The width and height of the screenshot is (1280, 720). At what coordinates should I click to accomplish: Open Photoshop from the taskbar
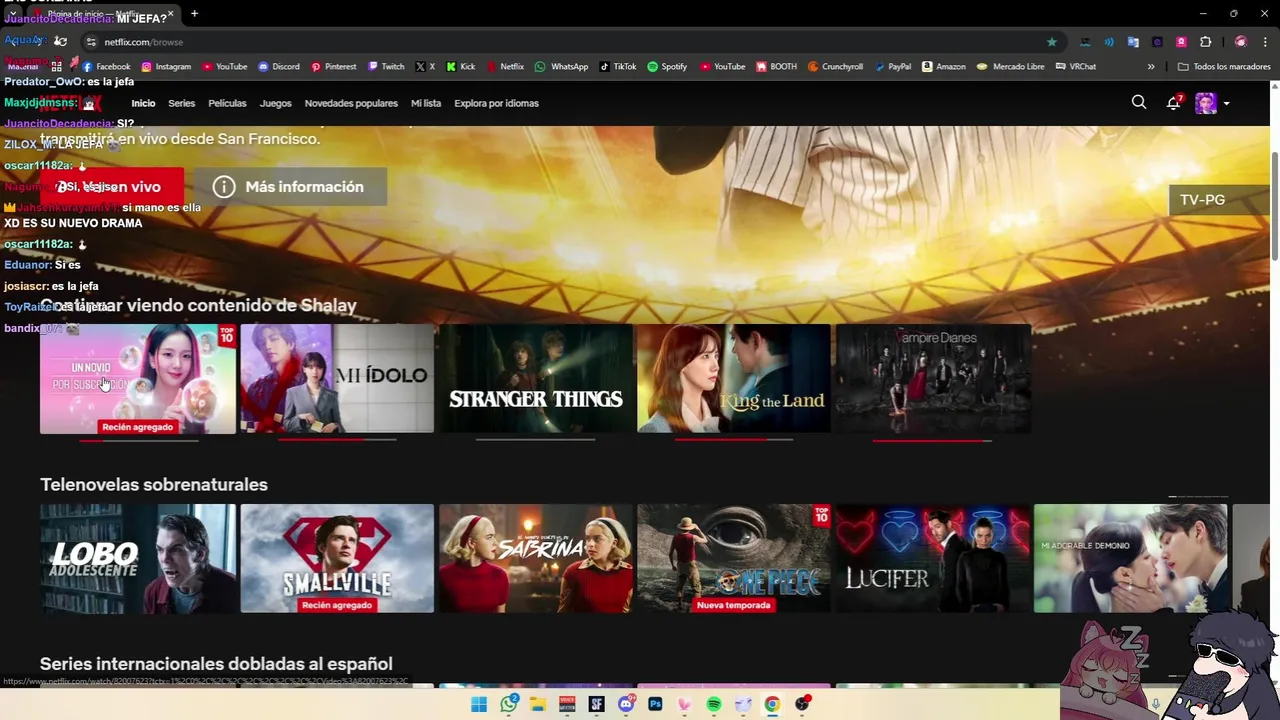[x=655, y=705]
